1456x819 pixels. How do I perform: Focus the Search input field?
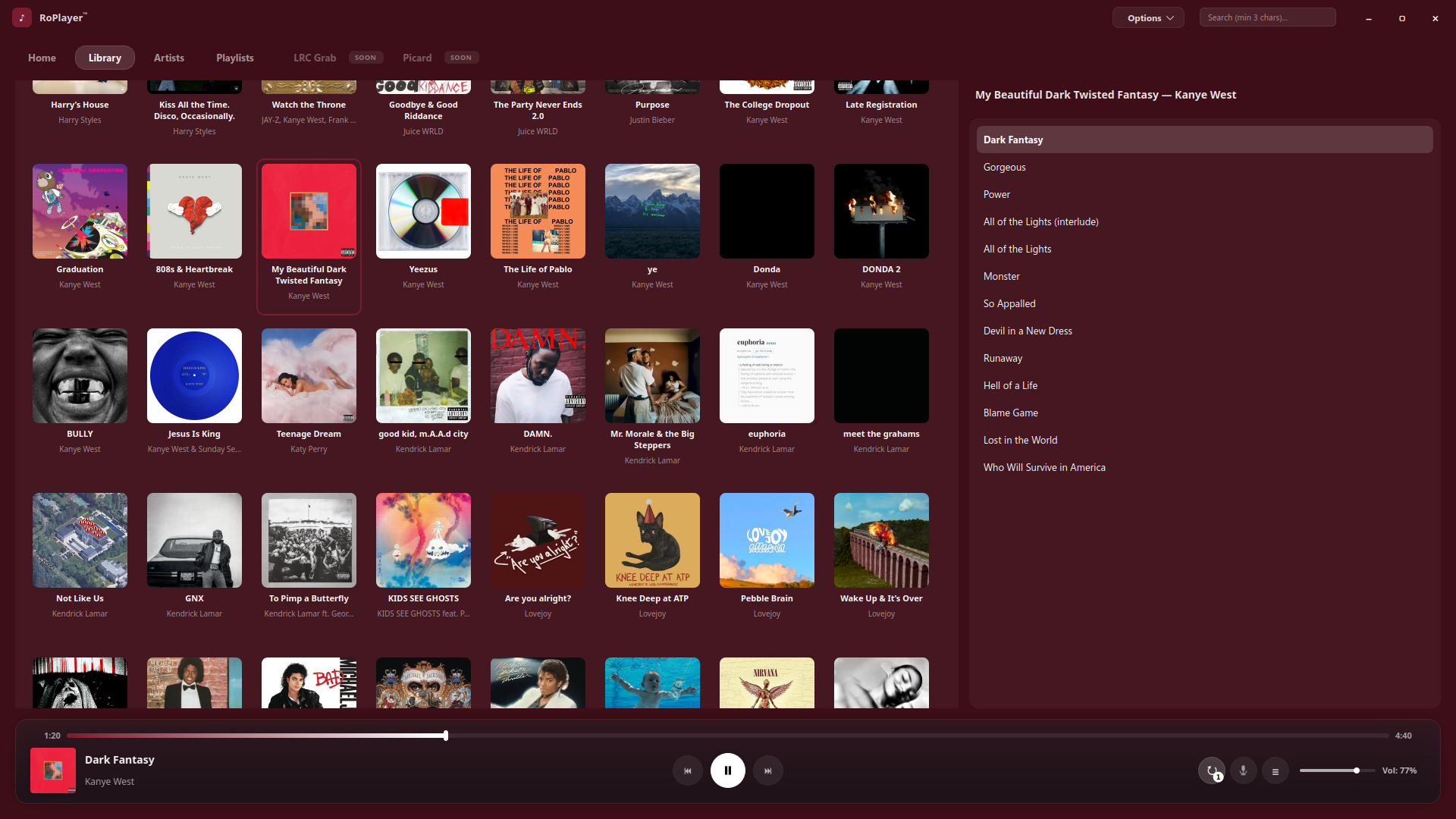(1268, 17)
